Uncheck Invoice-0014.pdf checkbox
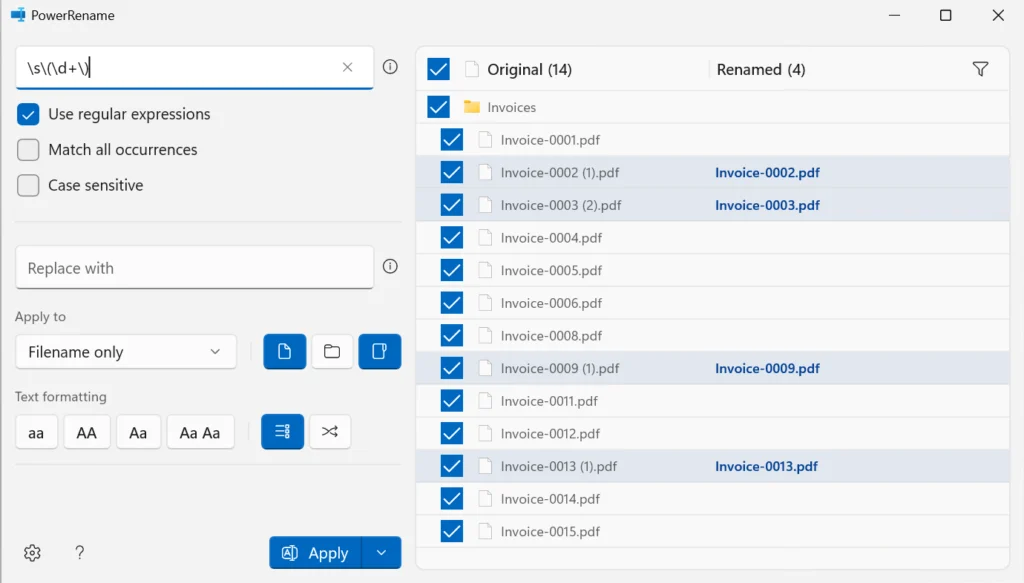Viewport: 1024px width, 583px height. click(451, 499)
